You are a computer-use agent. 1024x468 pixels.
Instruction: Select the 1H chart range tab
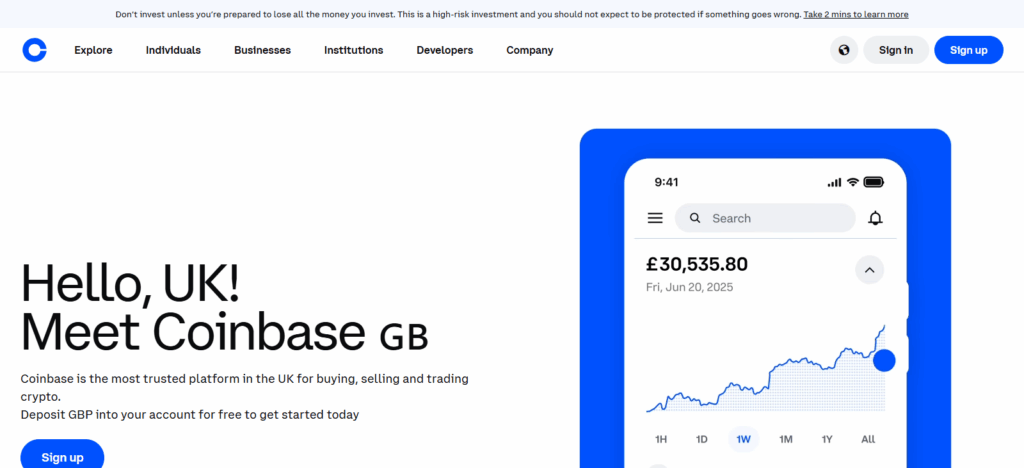tap(661, 439)
